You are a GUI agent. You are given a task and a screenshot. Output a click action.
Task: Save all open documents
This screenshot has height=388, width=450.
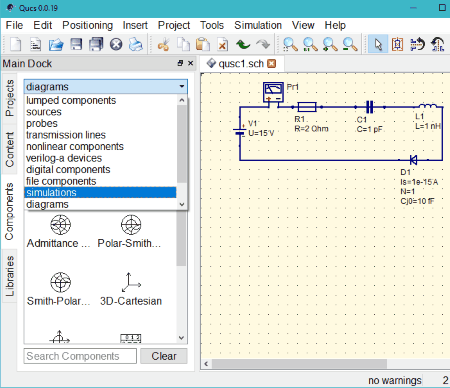click(x=96, y=44)
